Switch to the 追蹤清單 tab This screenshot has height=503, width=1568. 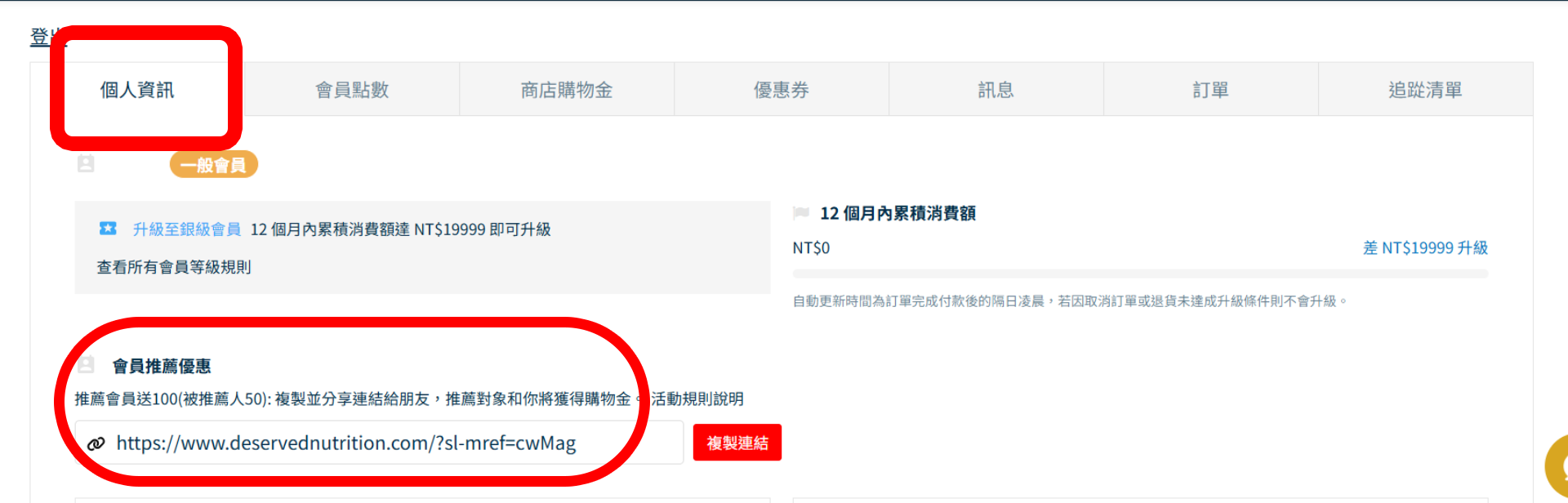1426,90
